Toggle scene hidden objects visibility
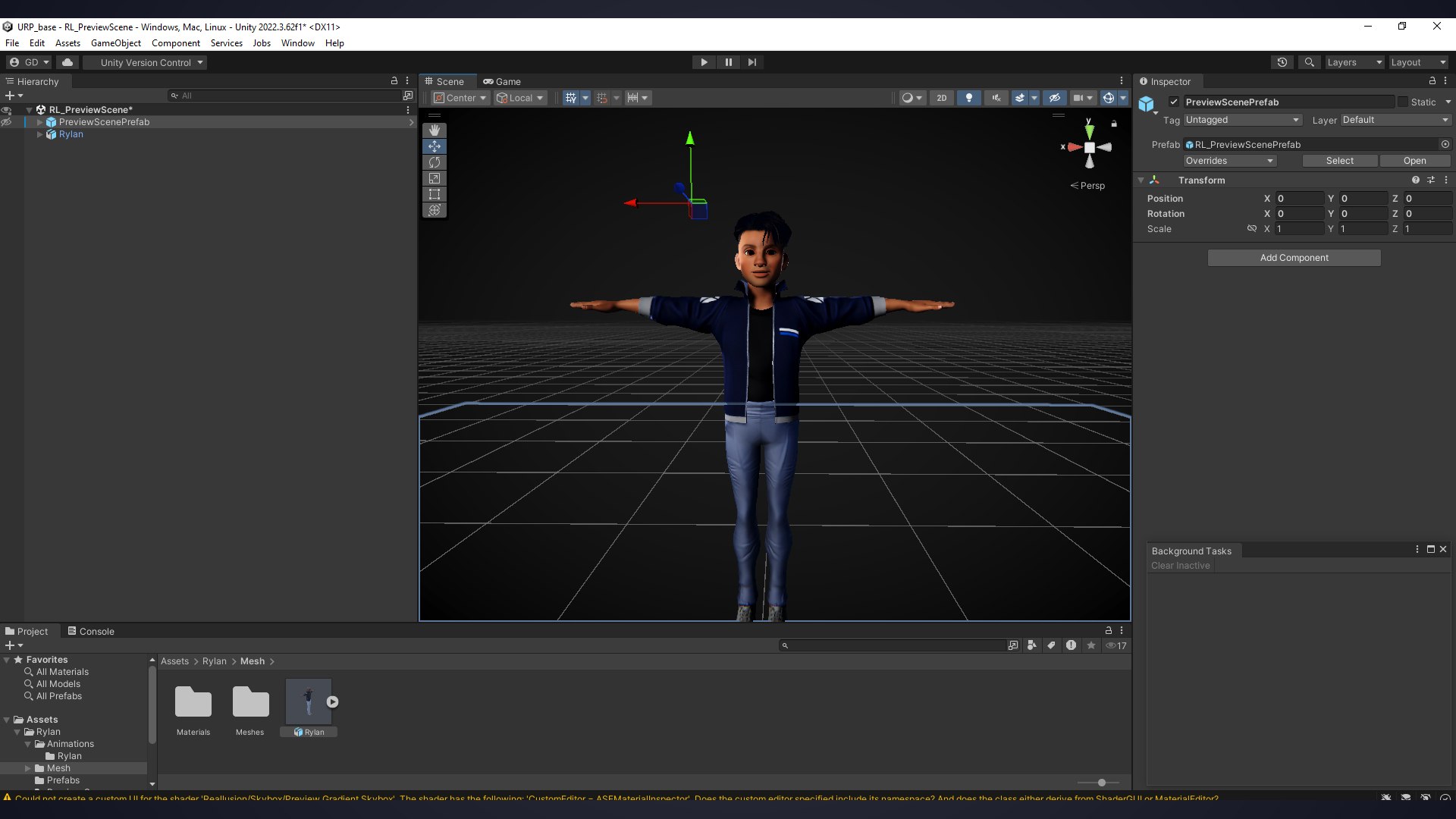 (1054, 98)
